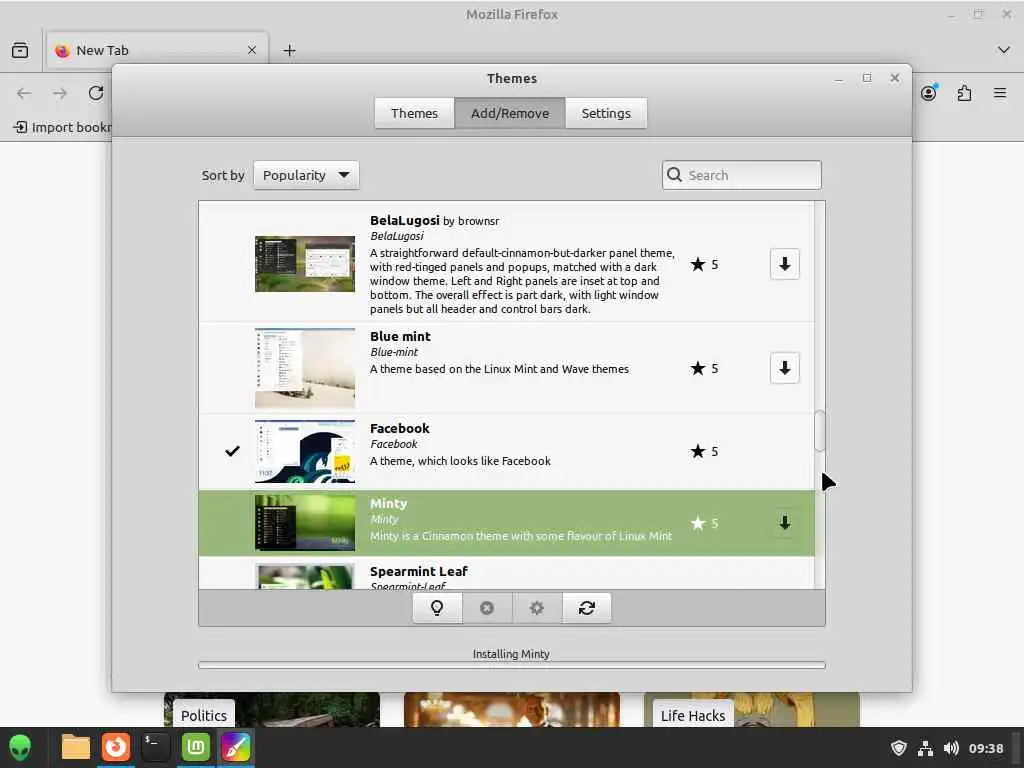
Task: Click the lightbulb more info button
Action: tap(437, 608)
